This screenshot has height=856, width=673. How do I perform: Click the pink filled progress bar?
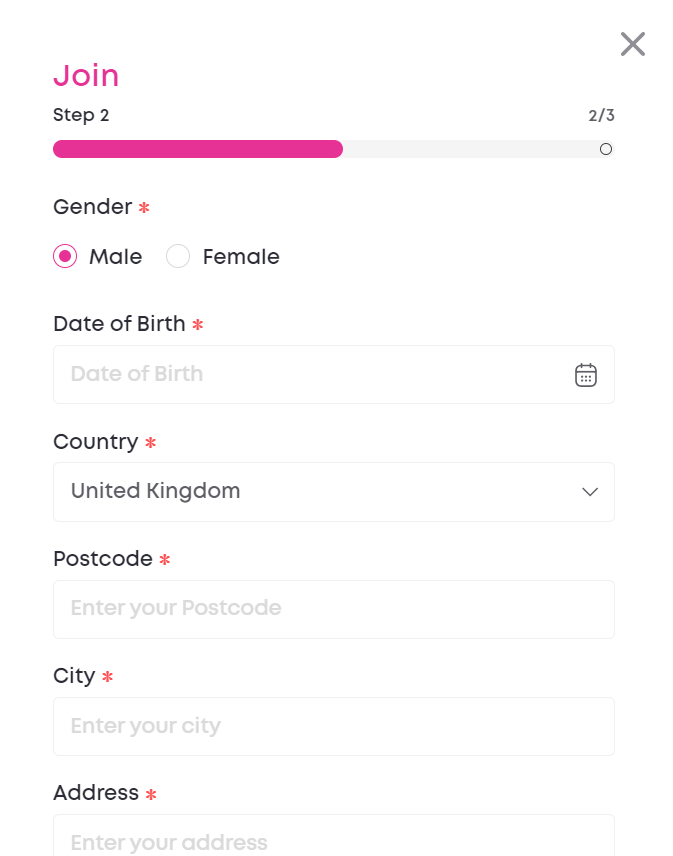(198, 149)
